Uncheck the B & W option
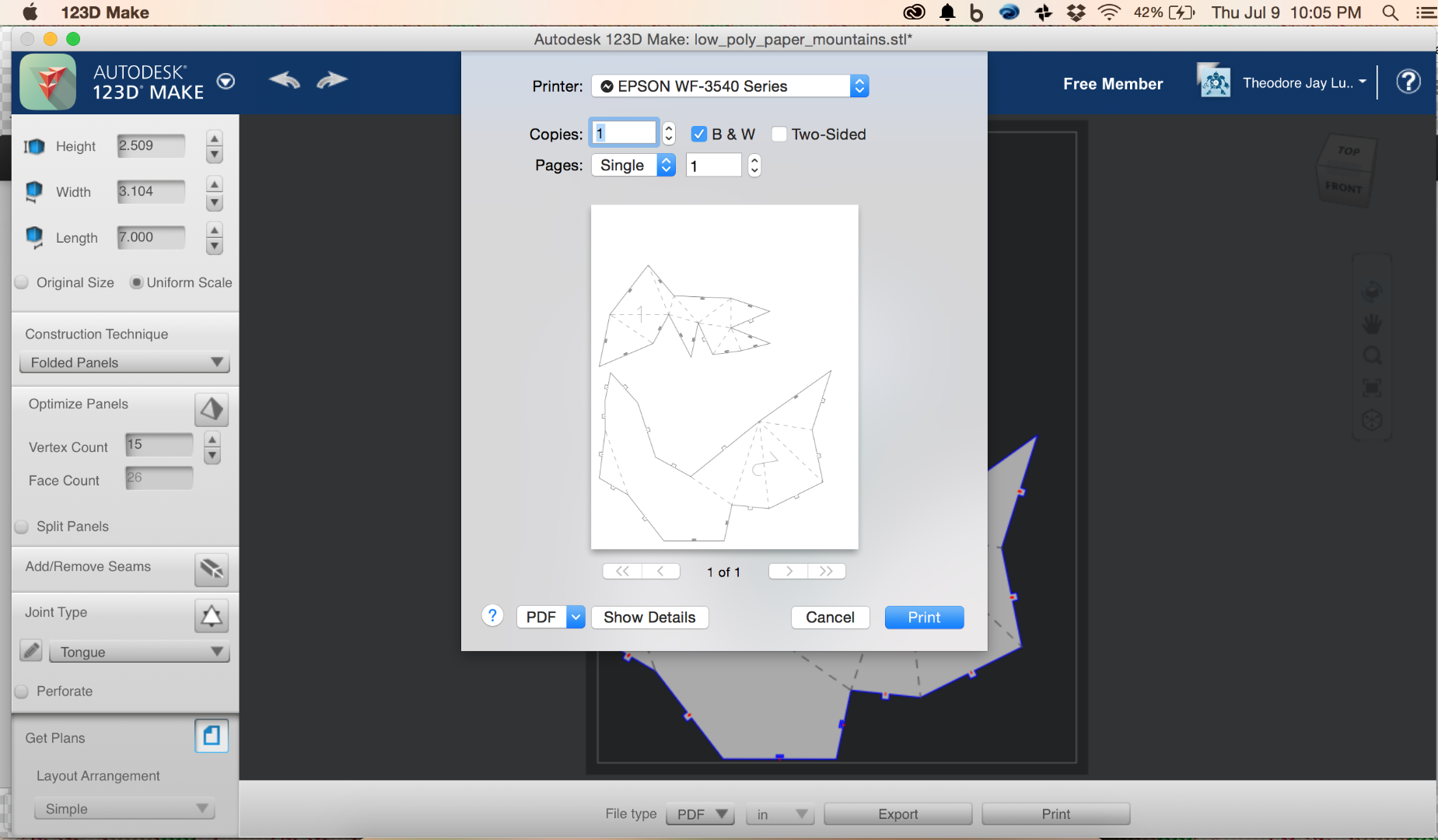The image size is (1438, 840). point(698,134)
